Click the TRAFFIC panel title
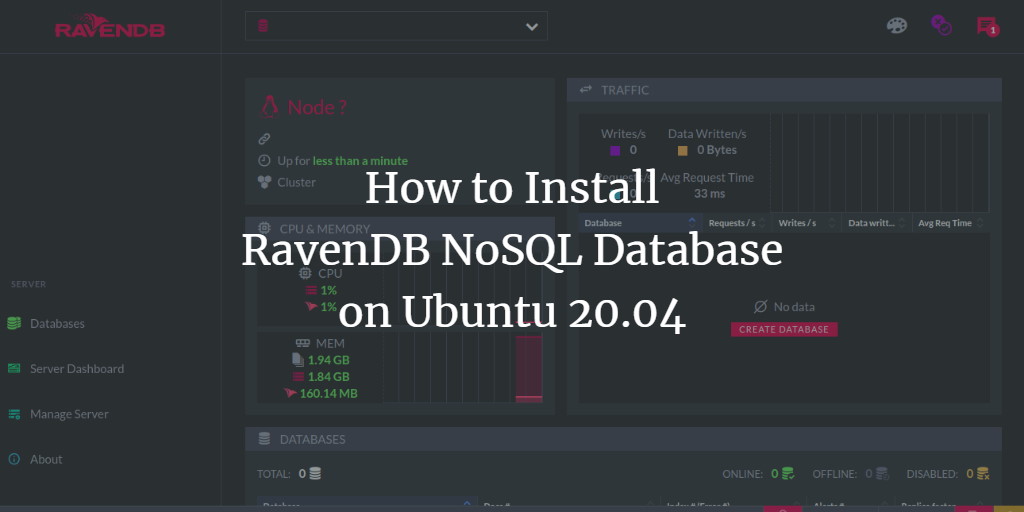The image size is (1024, 512). point(625,90)
